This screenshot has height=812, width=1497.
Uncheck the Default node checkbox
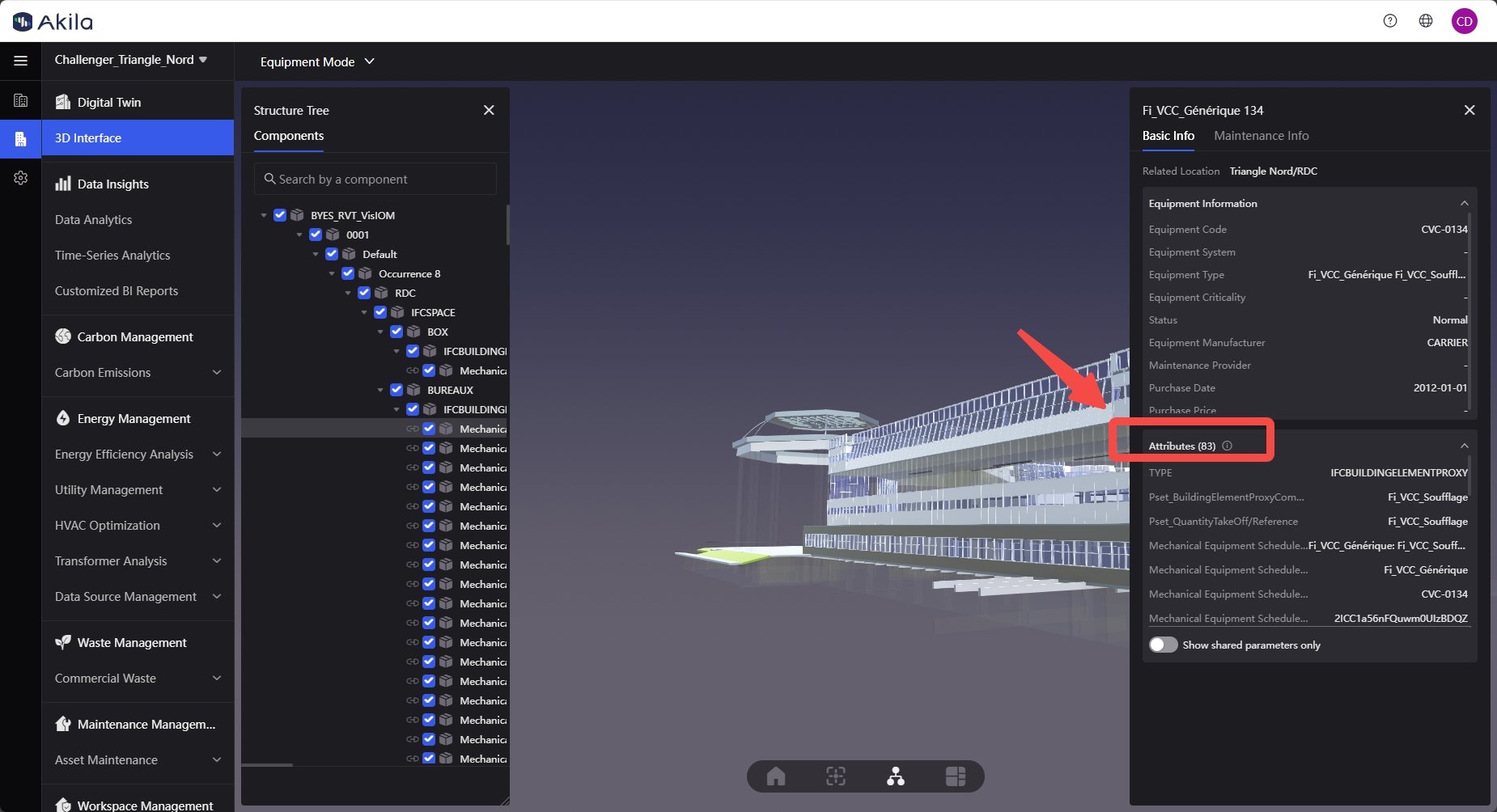coord(332,254)
